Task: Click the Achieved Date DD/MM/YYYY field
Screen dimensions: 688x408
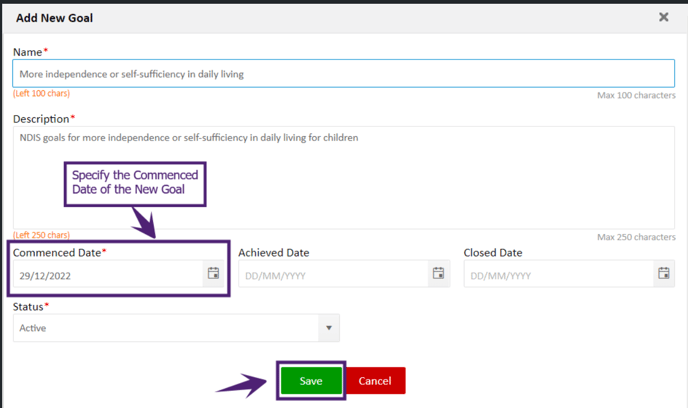Action: 333,274
